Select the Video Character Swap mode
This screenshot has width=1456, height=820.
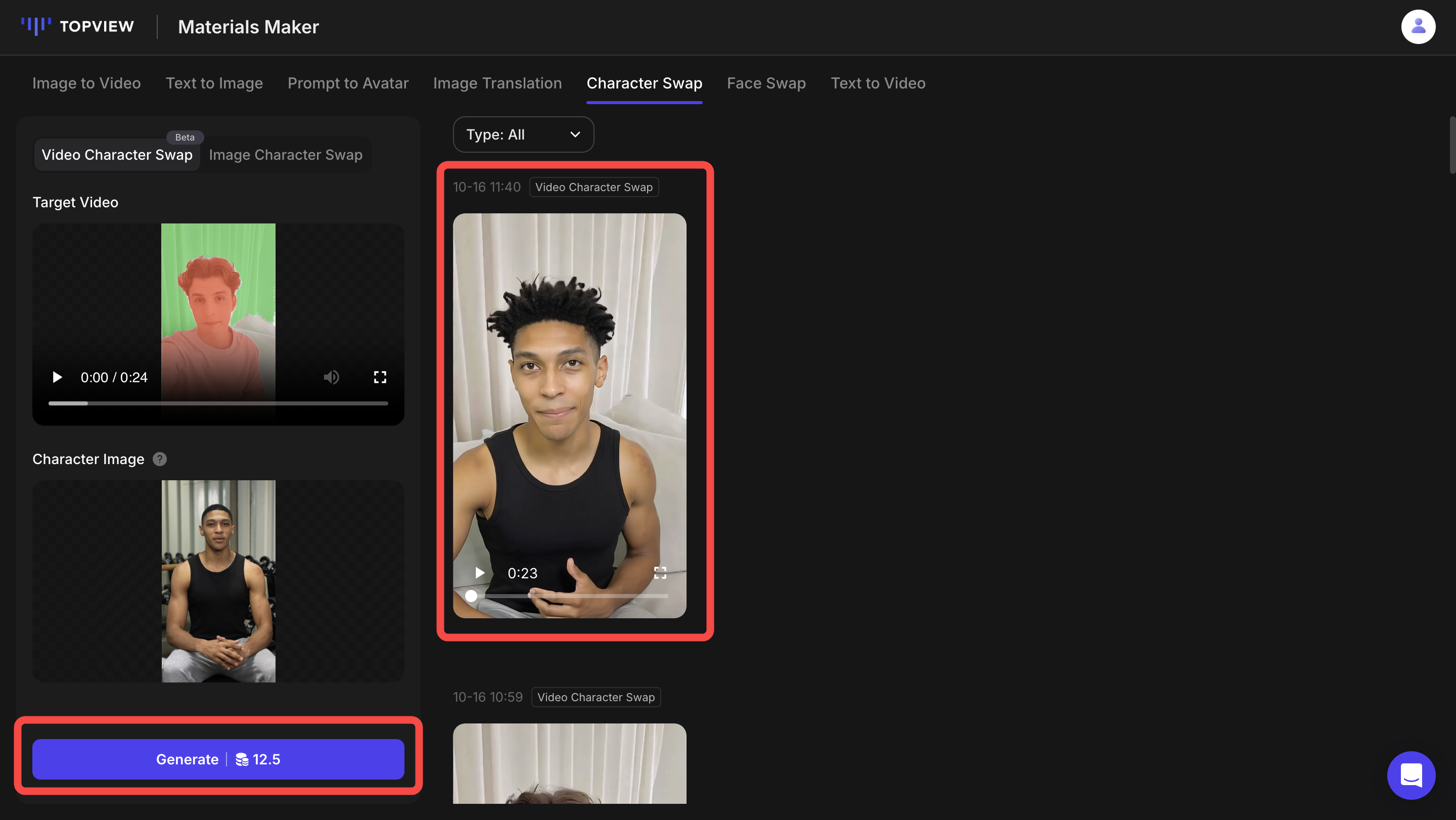point(117,154)
